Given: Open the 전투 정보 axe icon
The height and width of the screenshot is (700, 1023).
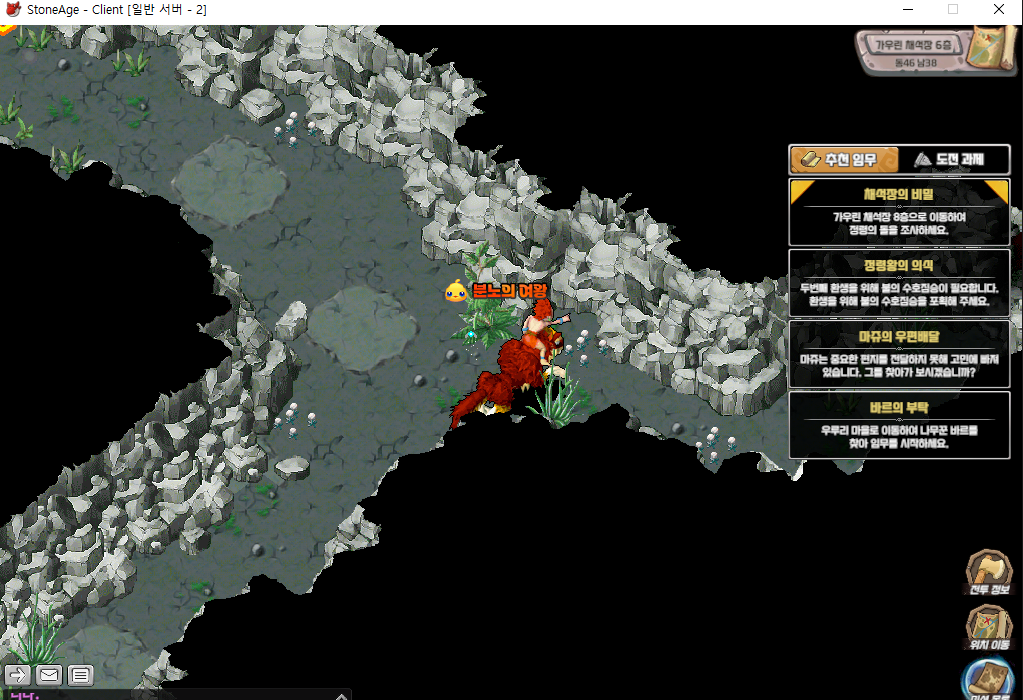Looking at the screenshot, I should (988, 573).
